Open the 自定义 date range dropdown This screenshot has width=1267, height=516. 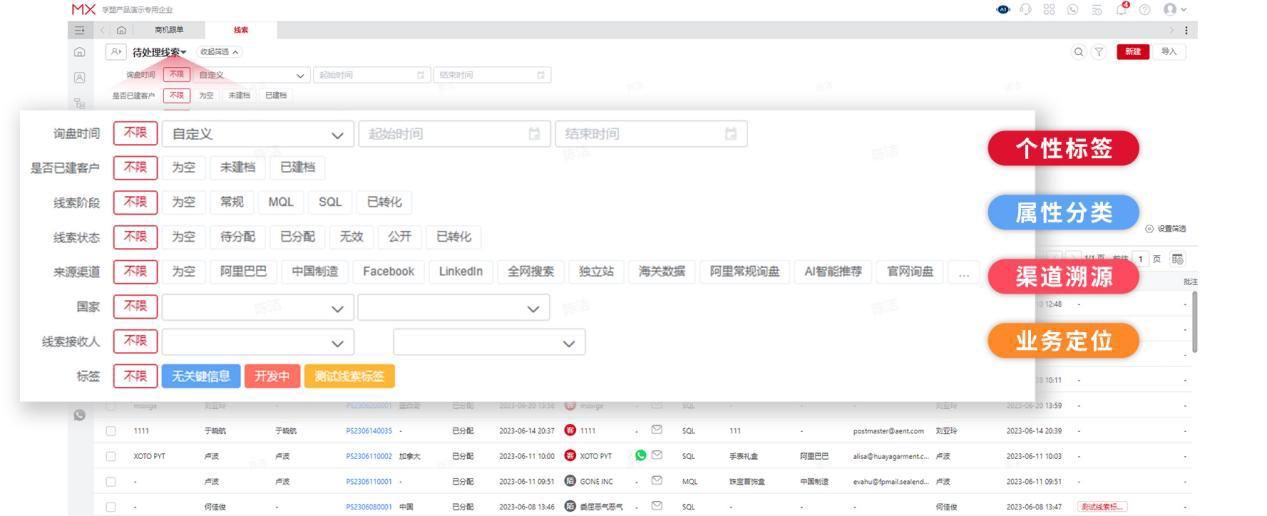pyautogui.click(x=258, y=134)
